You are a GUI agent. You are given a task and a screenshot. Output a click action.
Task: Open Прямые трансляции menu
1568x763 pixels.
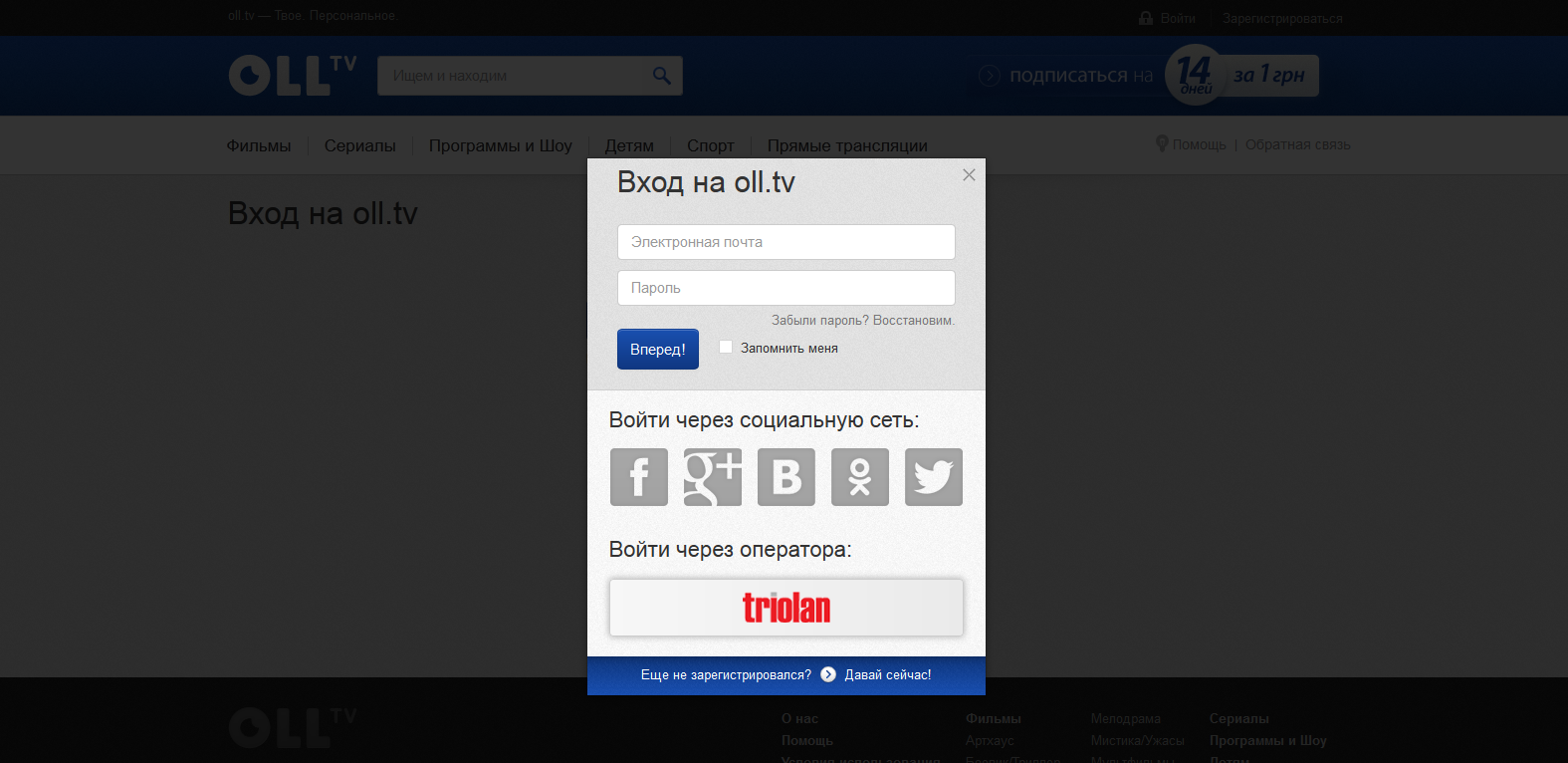847,145
